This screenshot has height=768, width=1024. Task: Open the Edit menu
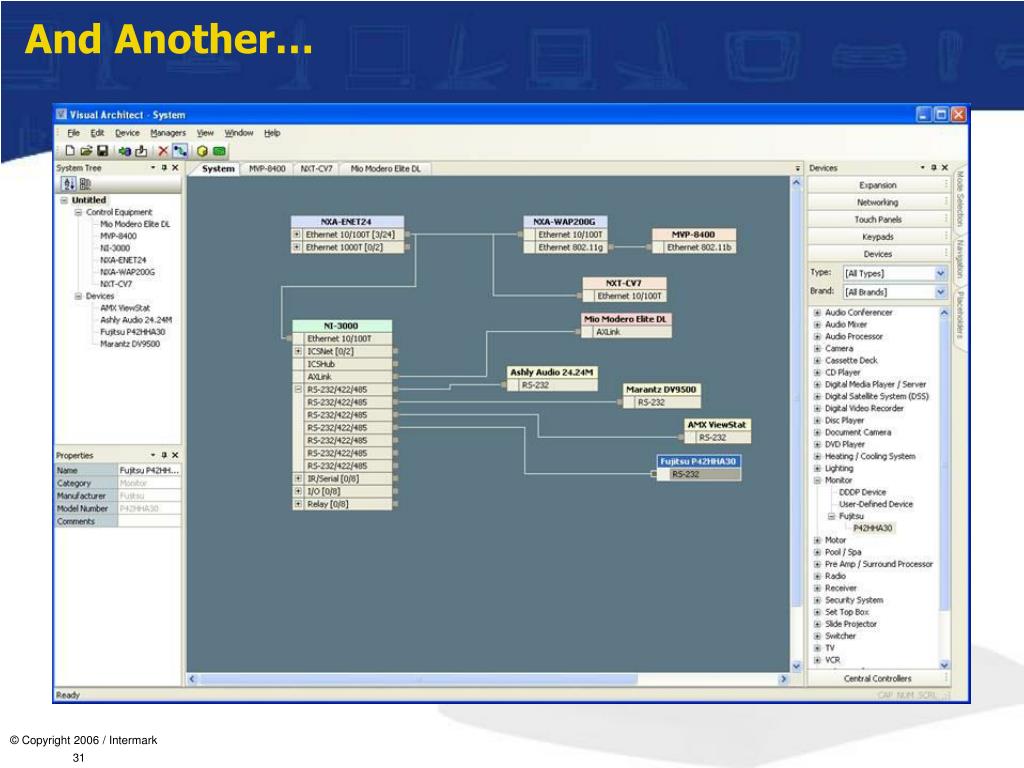(97, 133)
